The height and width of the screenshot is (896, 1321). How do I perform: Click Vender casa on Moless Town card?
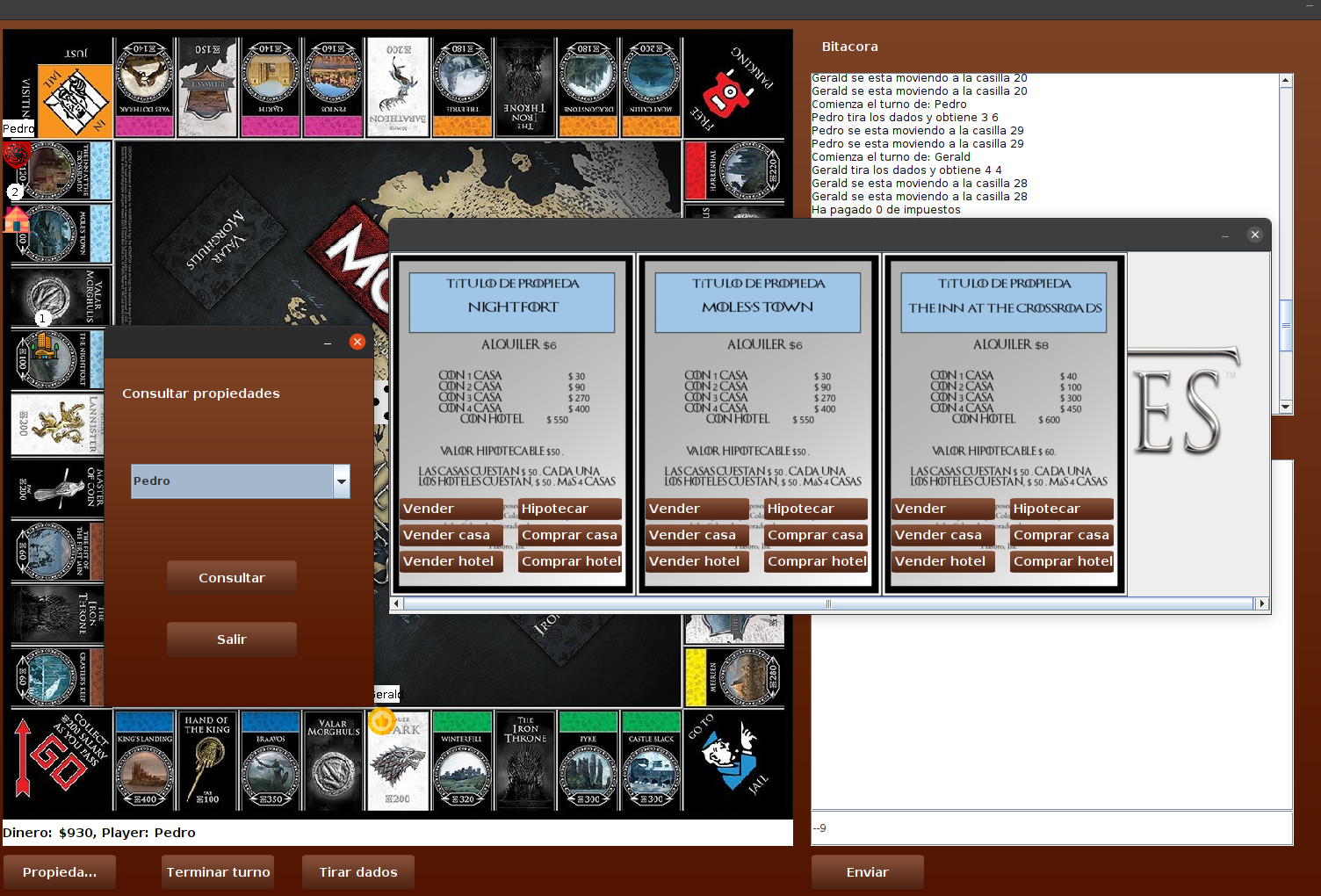point(697,535)
